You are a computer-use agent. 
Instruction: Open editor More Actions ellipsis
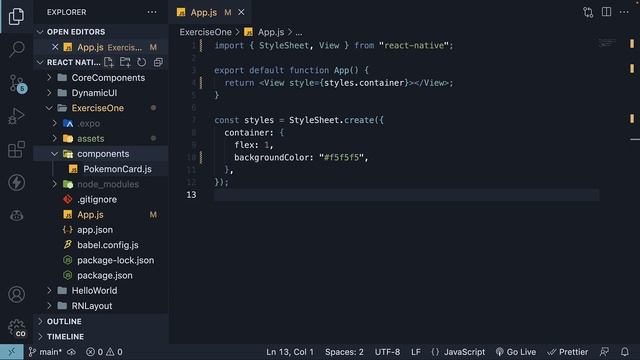click(x=624, y=12)
